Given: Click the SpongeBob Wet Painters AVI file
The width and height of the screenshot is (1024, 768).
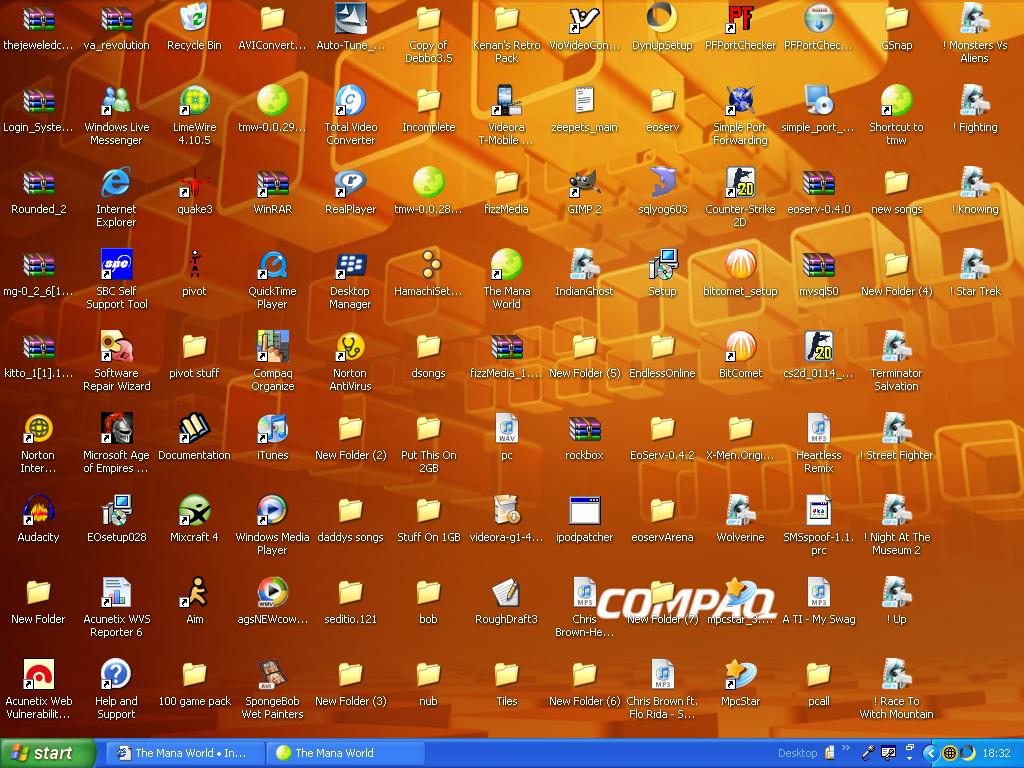Looking at the screenshot, I should coord(272,674).
